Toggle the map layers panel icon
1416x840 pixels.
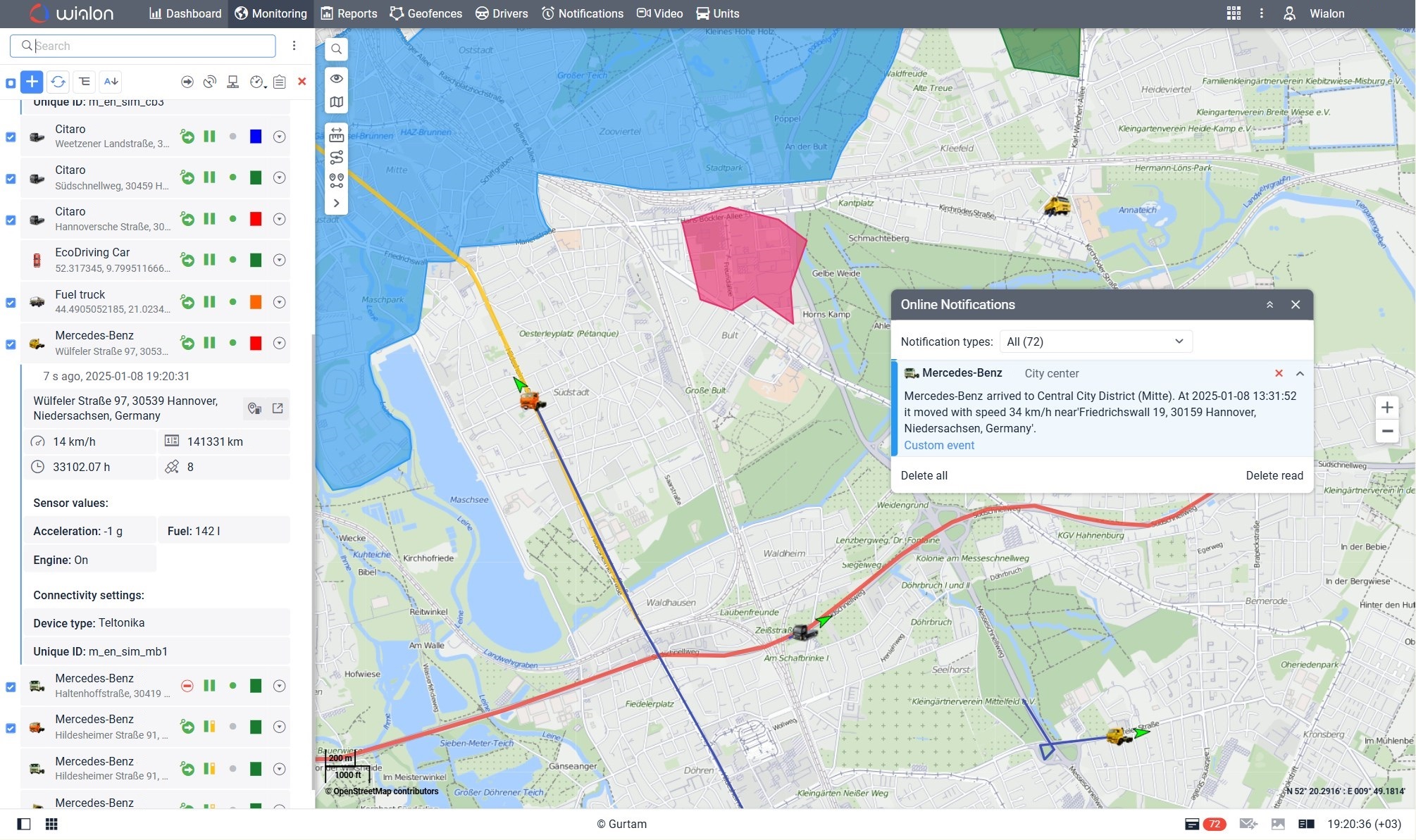[337, 101]
